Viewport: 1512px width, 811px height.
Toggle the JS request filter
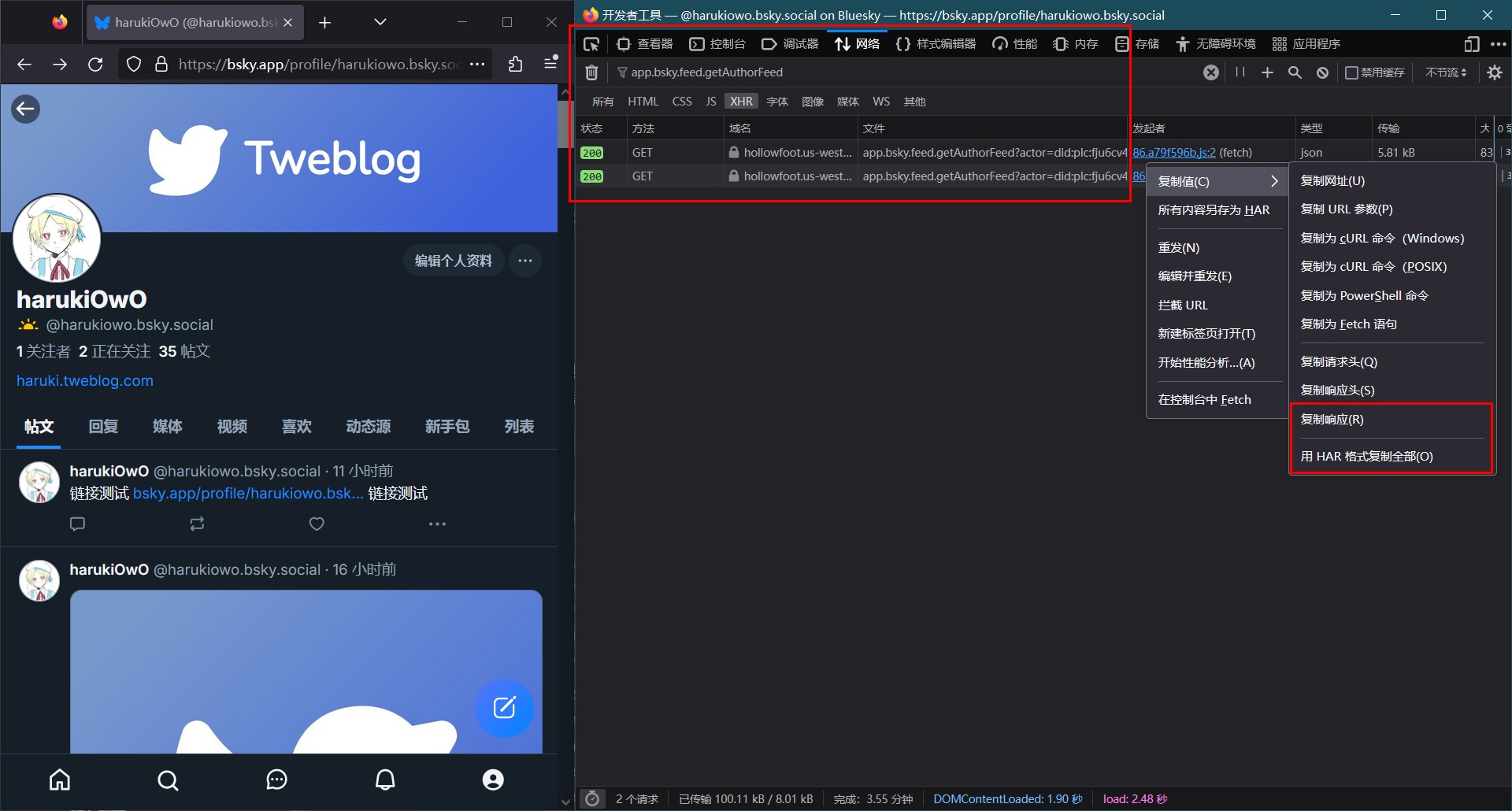710,102
